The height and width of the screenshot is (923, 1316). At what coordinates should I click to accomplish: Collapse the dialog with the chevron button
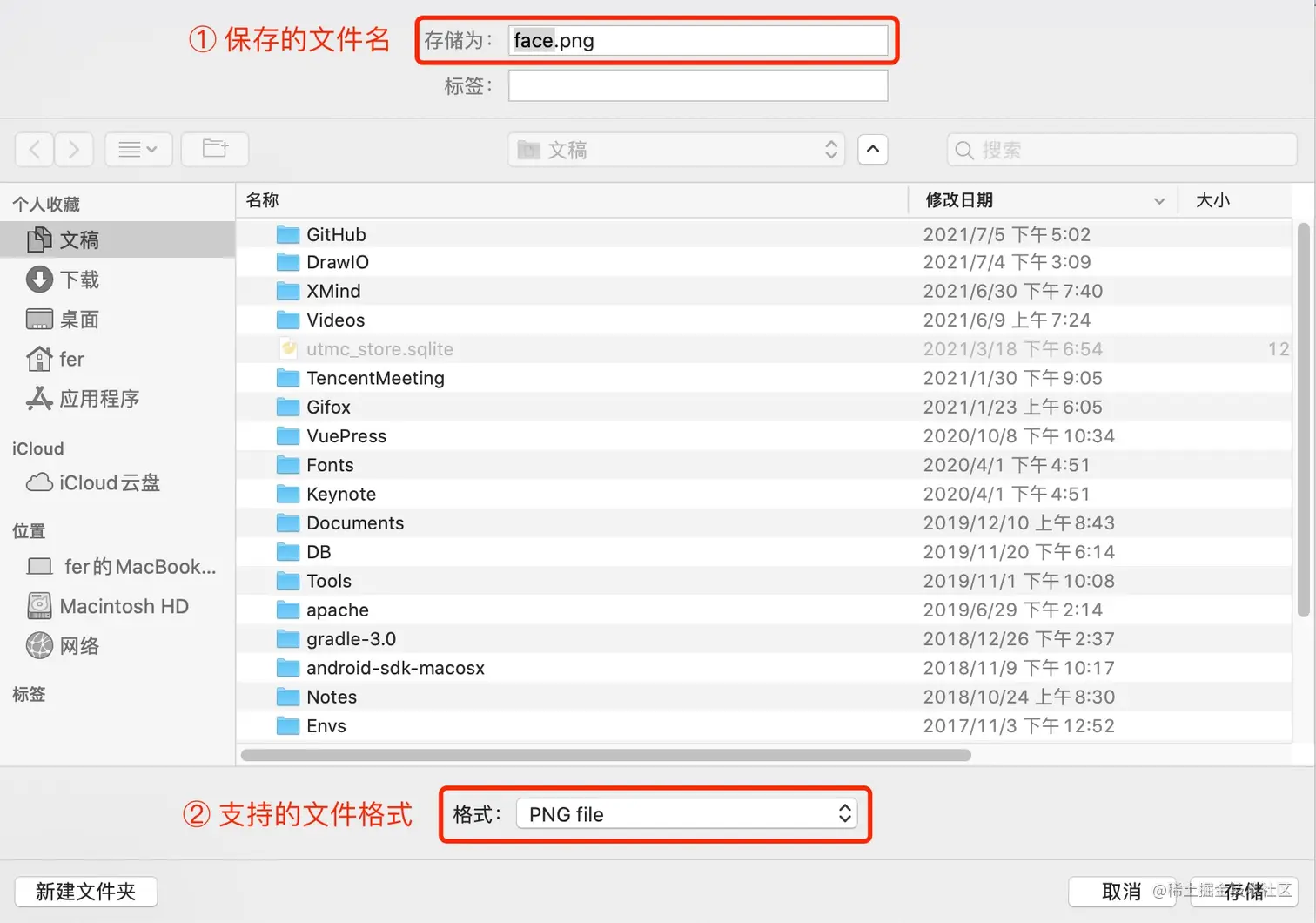click(x=873, y=150)
